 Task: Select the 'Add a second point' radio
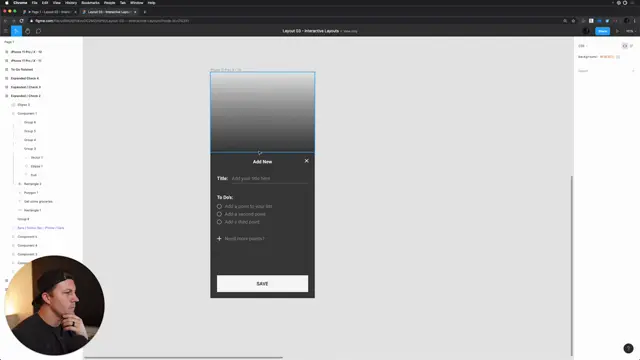219,214
